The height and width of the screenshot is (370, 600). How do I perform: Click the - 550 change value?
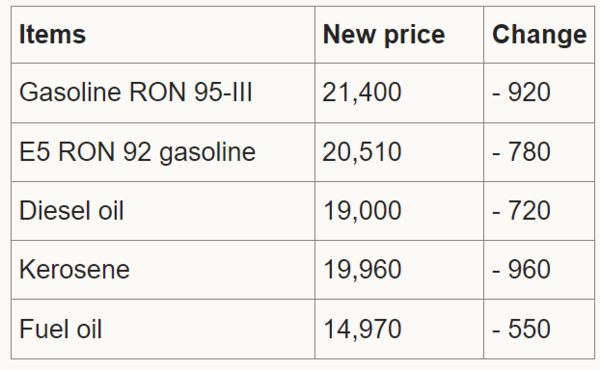coord(521,329)
